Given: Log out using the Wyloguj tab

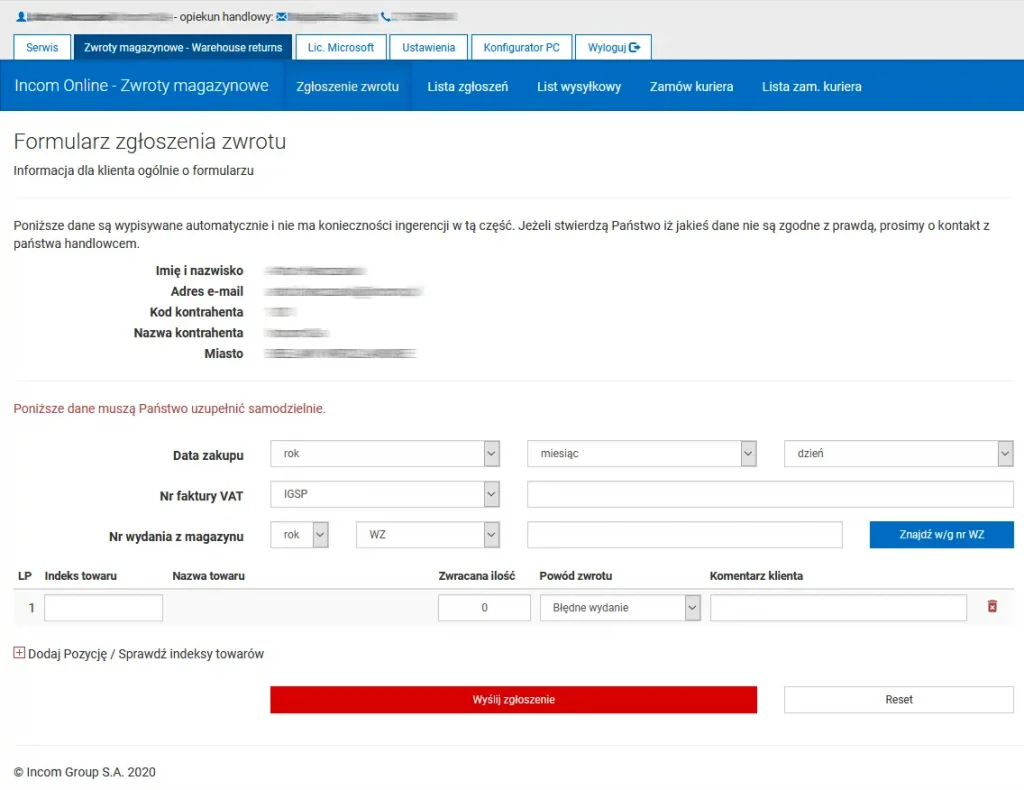Looking at the screenshot, I should click(613, 47).
